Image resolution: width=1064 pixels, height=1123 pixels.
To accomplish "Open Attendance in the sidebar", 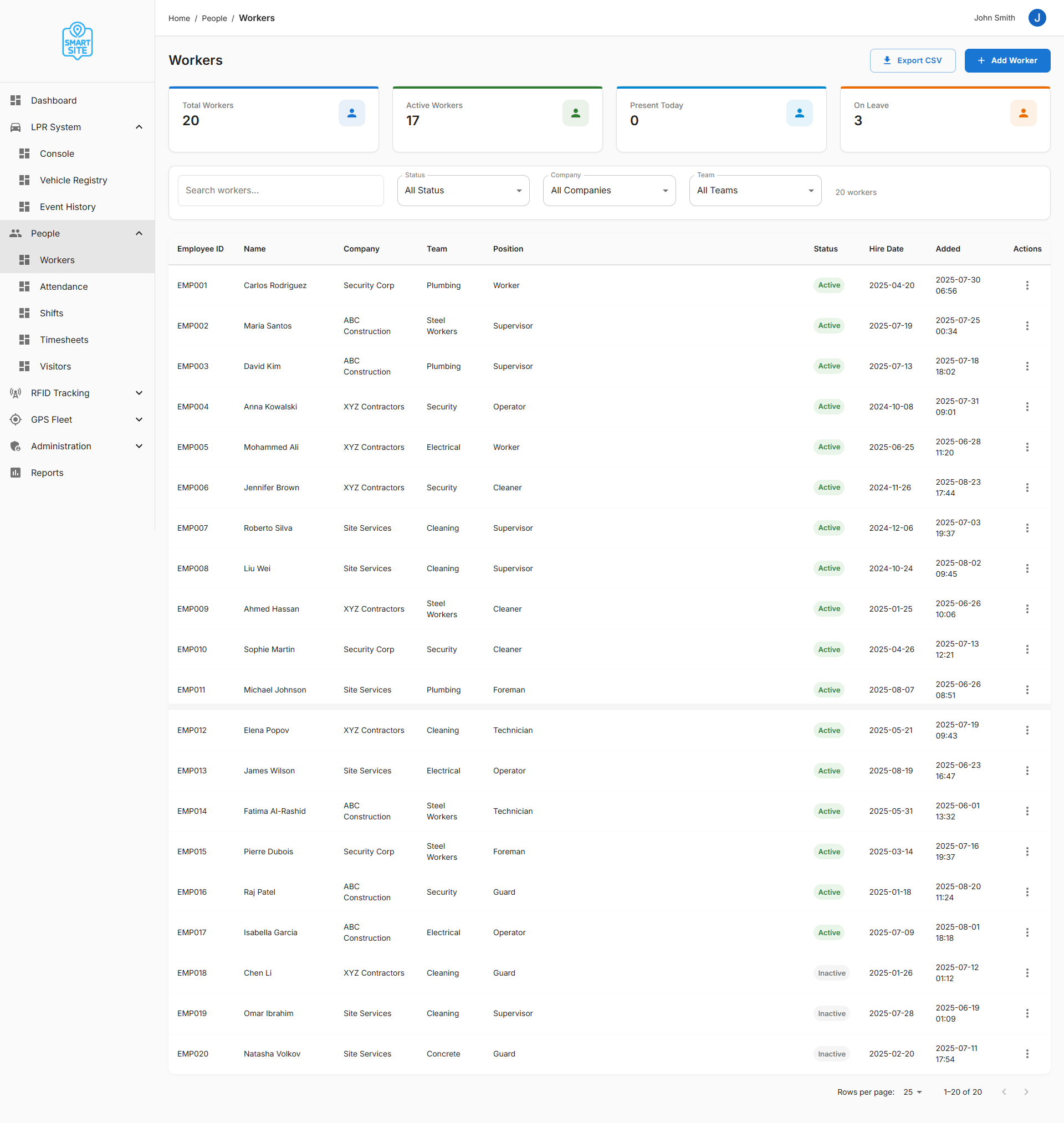I will pos(64,286).
